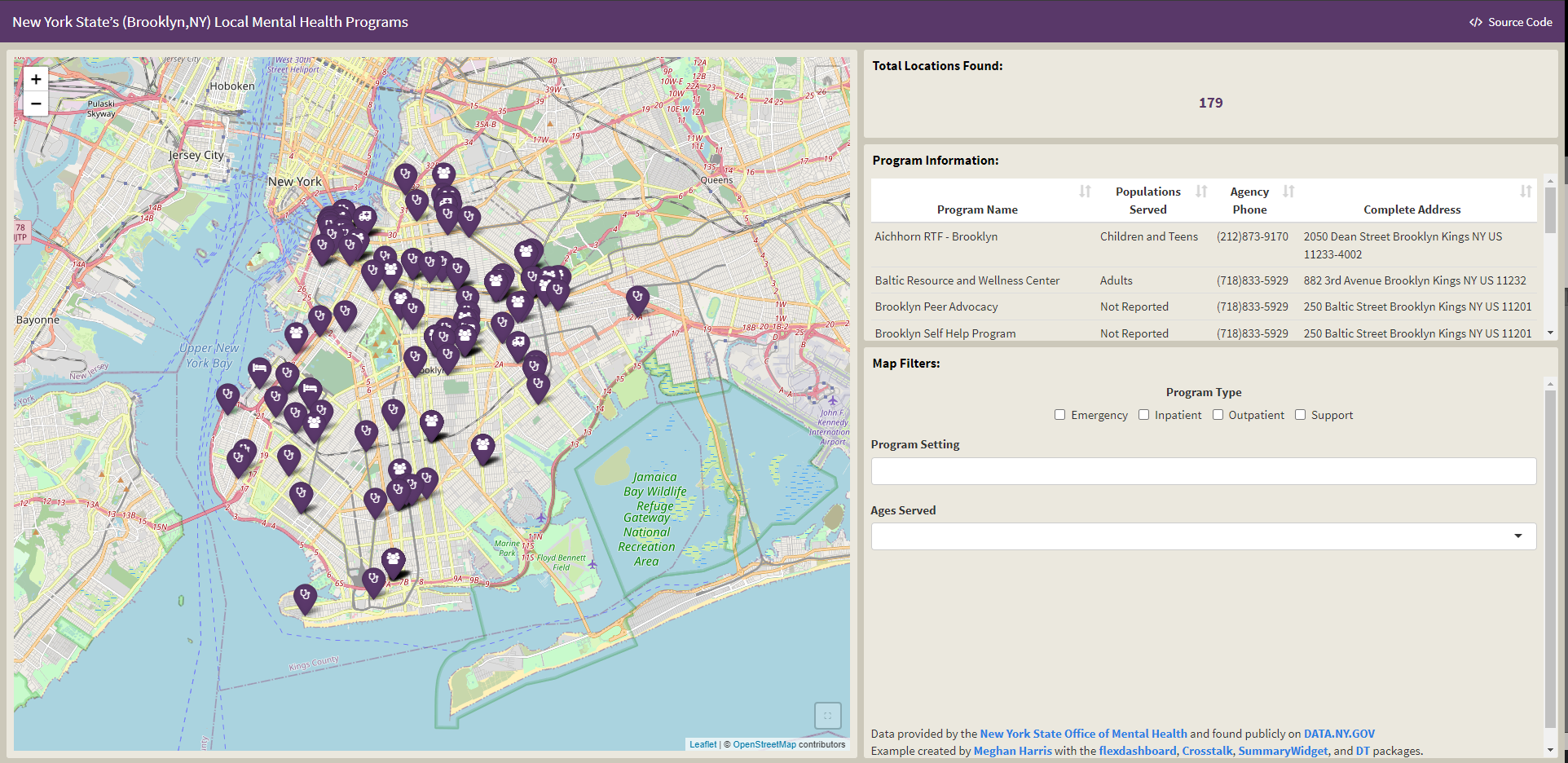Click the zoom out minus icon on map

click(35, 104)
